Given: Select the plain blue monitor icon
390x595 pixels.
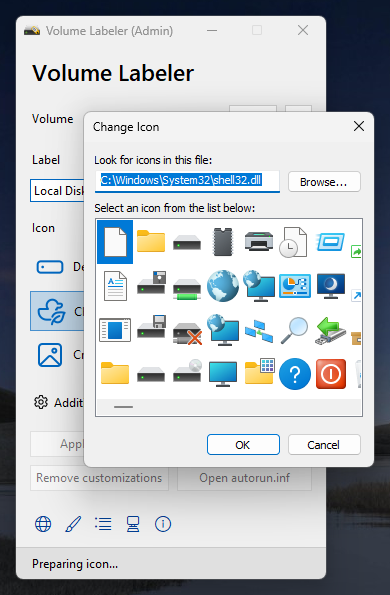Looking at the screenshot, I should [223, 374].
